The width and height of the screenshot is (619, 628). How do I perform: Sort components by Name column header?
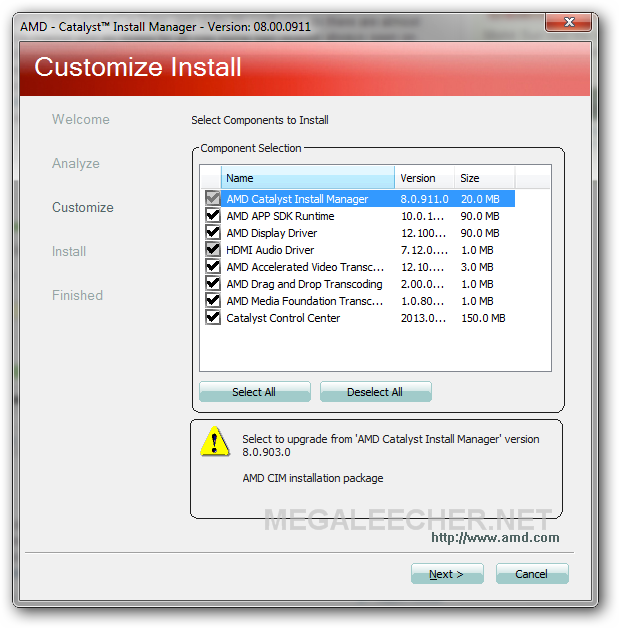(x=307, y=178)
